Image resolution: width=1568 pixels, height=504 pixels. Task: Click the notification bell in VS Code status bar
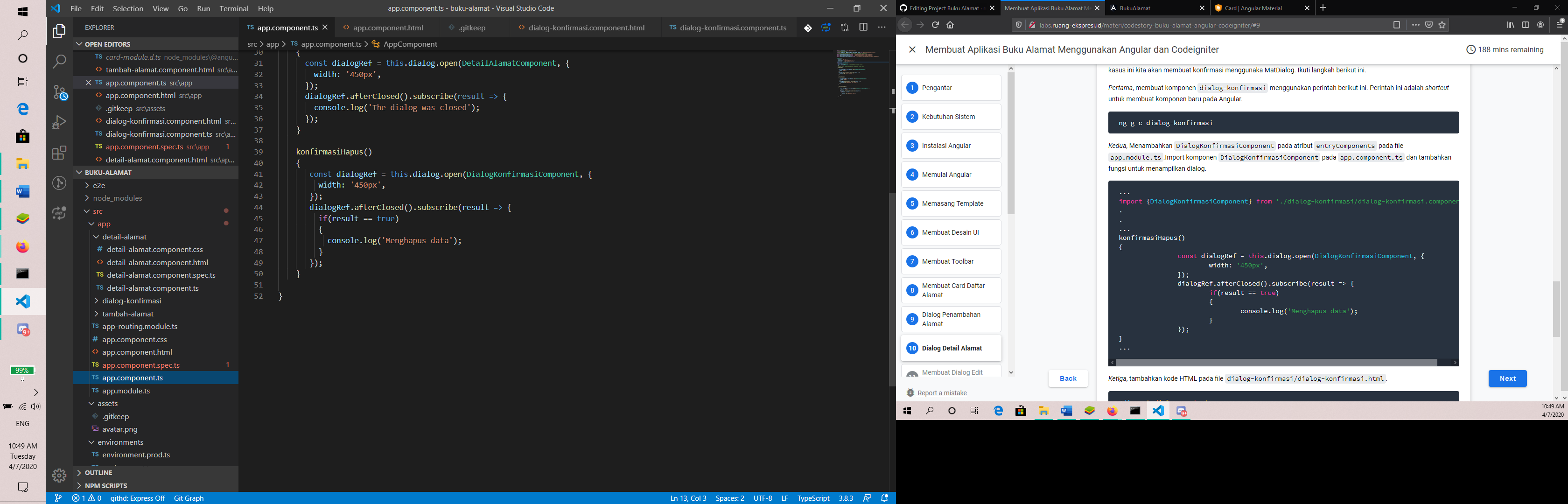click(884, 498)
